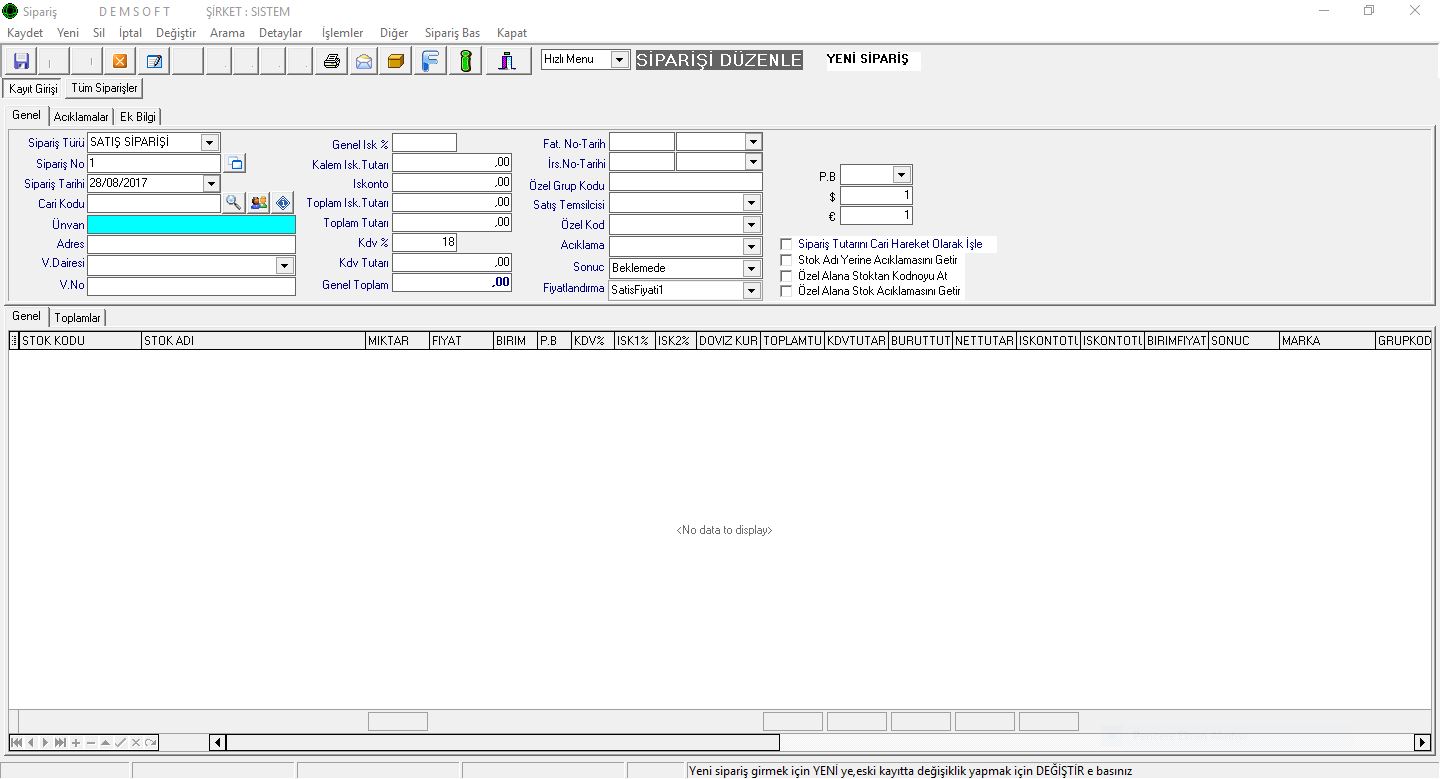Open the Sipariş Türü dropdown

pos(209,142)
